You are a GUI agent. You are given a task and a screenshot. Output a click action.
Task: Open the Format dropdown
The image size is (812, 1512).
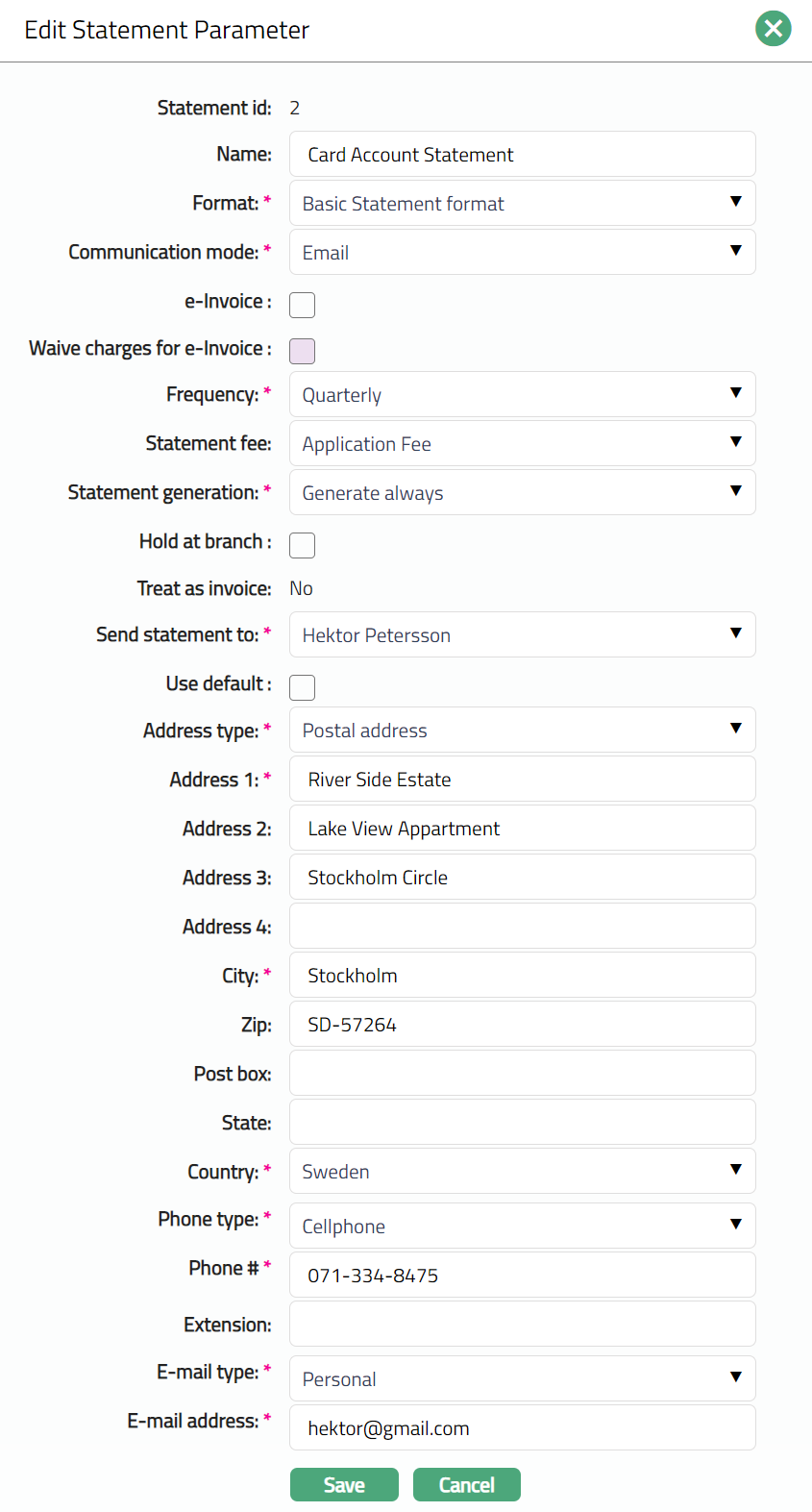[522, 204]
